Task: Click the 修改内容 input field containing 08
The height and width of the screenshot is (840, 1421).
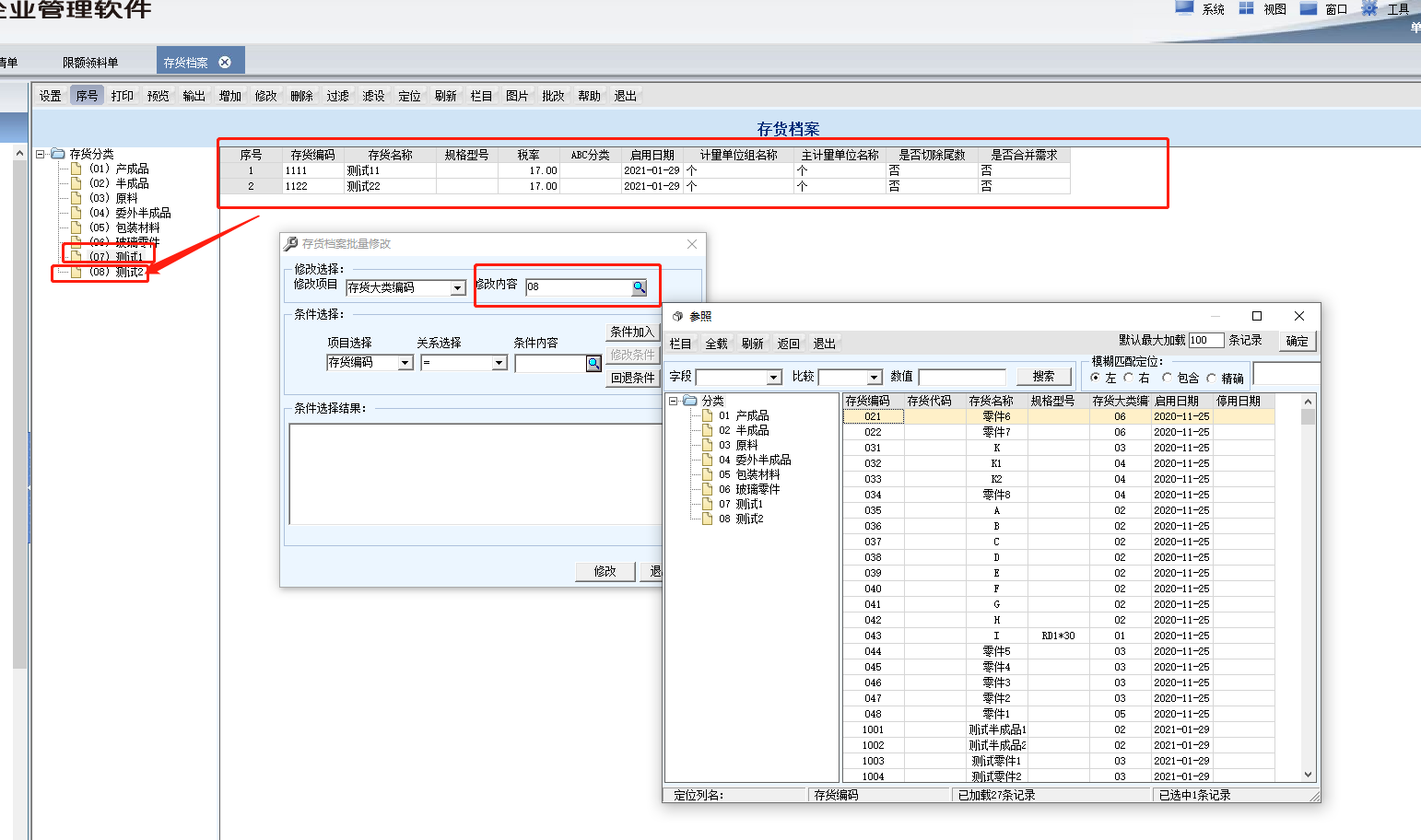Action: 579,287
